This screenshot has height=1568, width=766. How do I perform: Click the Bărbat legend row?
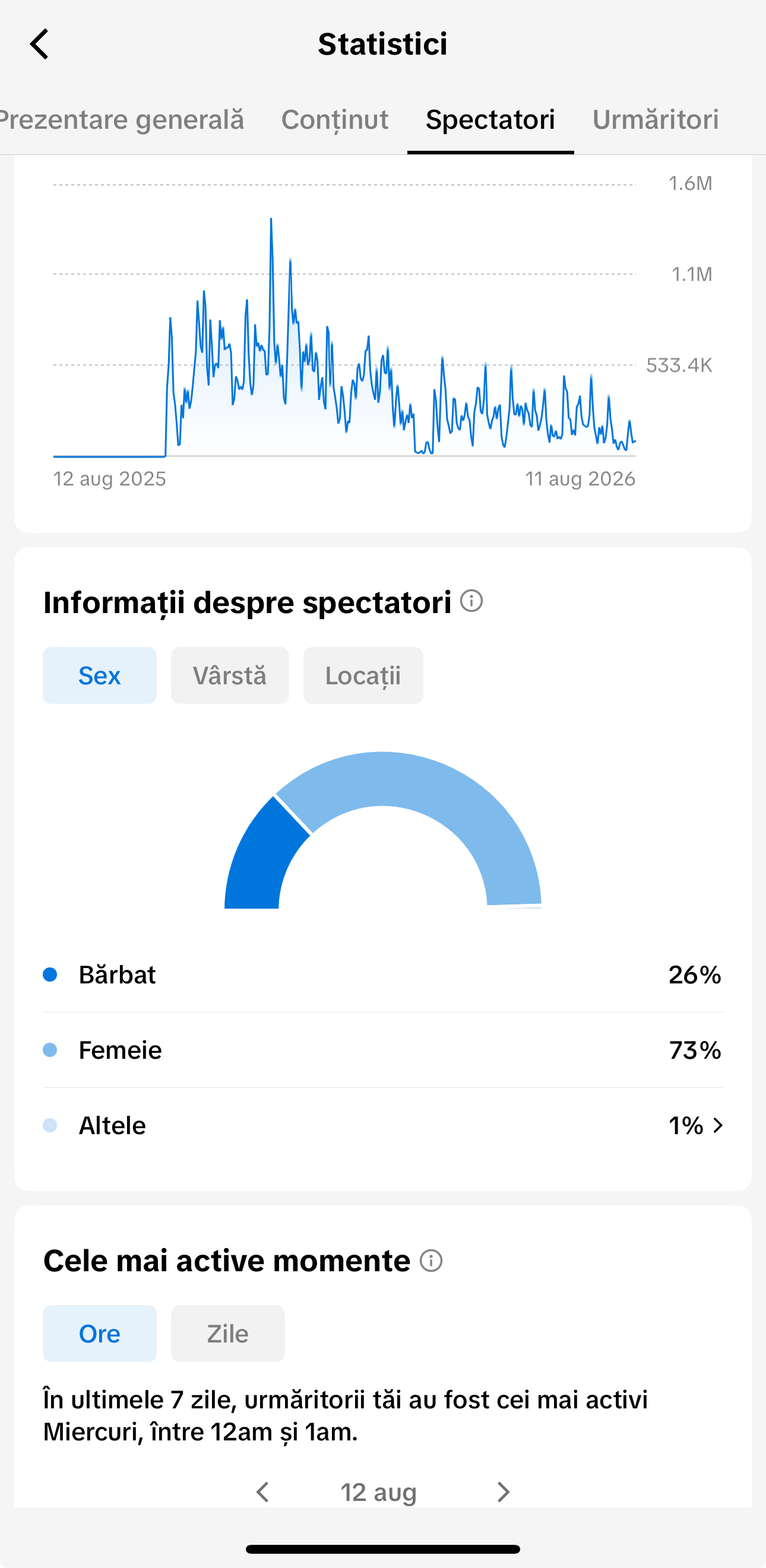[x=382, y=975]
